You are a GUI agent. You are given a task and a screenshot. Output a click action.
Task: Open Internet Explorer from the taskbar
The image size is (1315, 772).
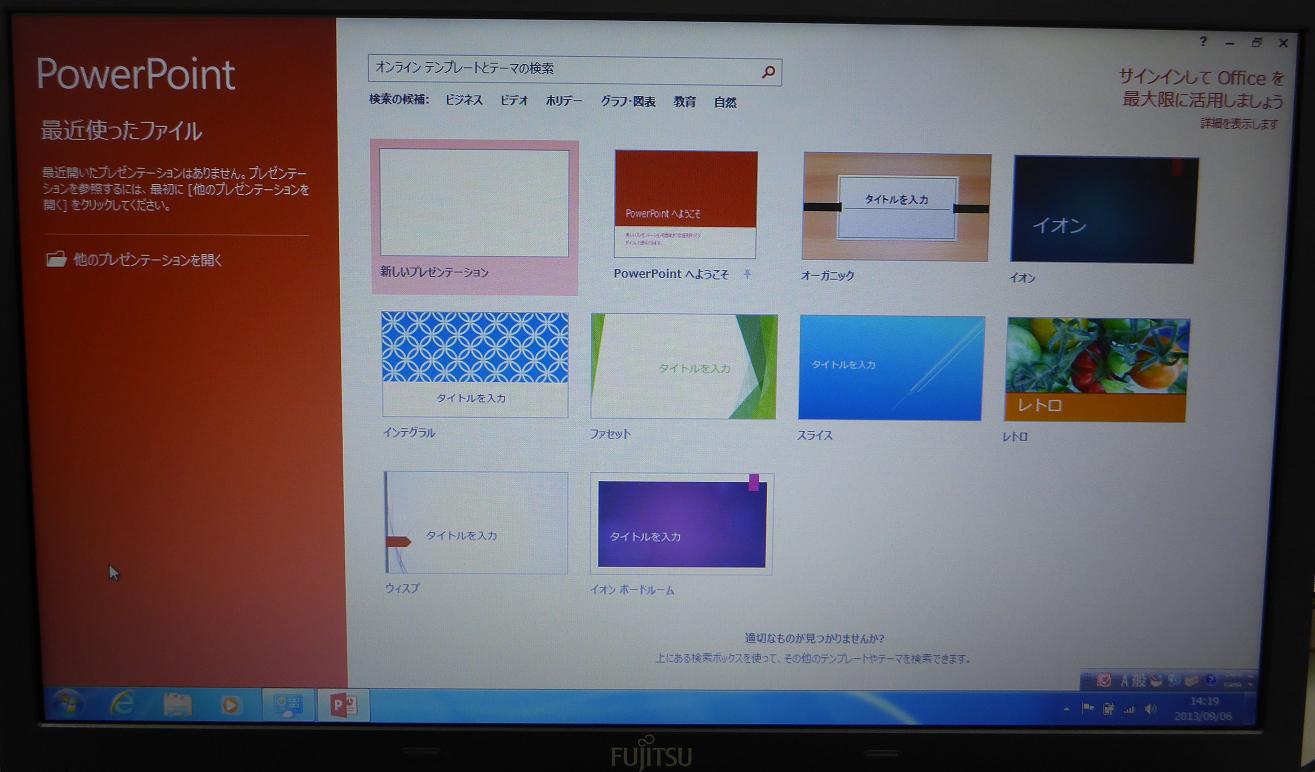point(123,705)
